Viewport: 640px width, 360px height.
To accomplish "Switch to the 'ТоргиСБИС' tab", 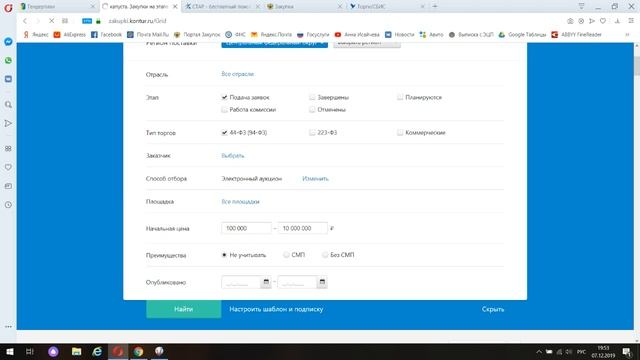I will tap(387, 7).
